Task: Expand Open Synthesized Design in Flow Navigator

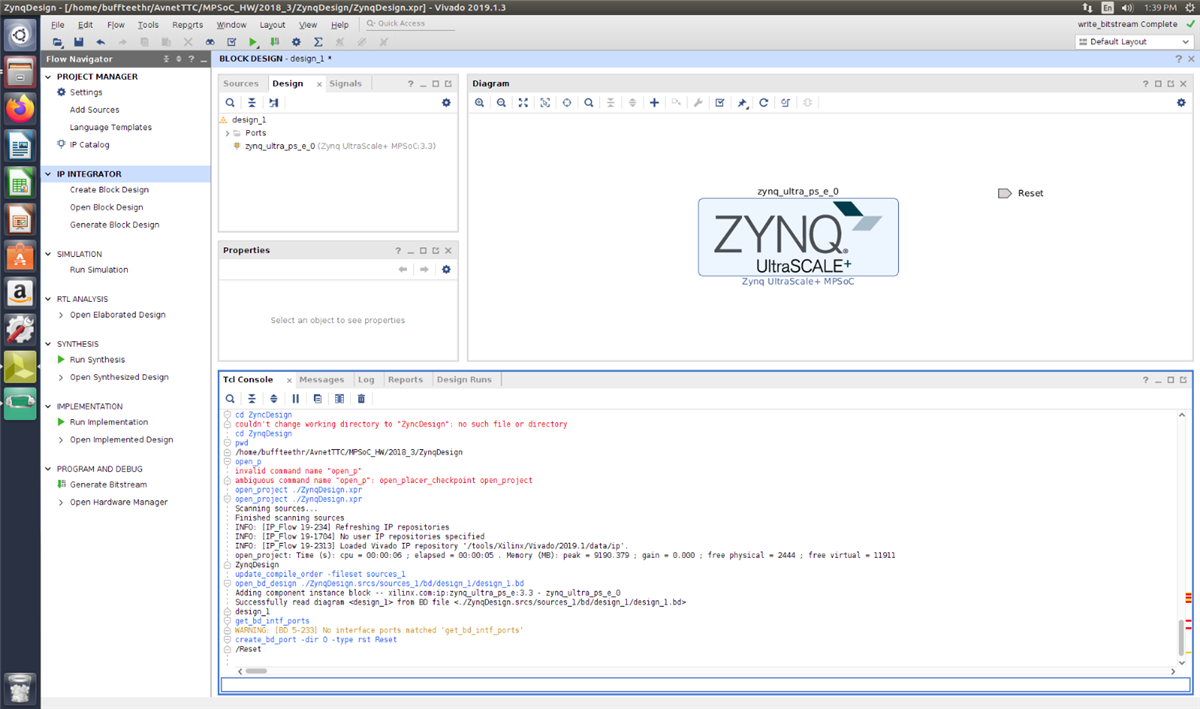Action: [60, 377]
